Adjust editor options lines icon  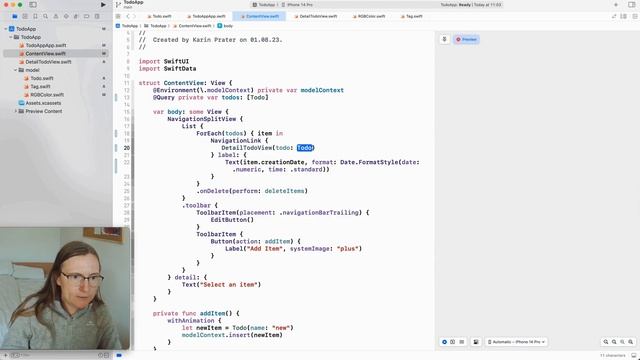pyautogui.click(x=624, y=16)
